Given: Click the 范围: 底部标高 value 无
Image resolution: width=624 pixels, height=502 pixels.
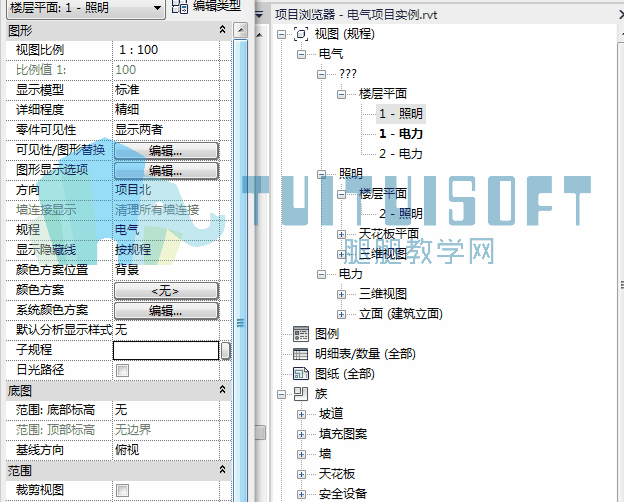Looking at the screenshot, I should [x=166, y=410].
